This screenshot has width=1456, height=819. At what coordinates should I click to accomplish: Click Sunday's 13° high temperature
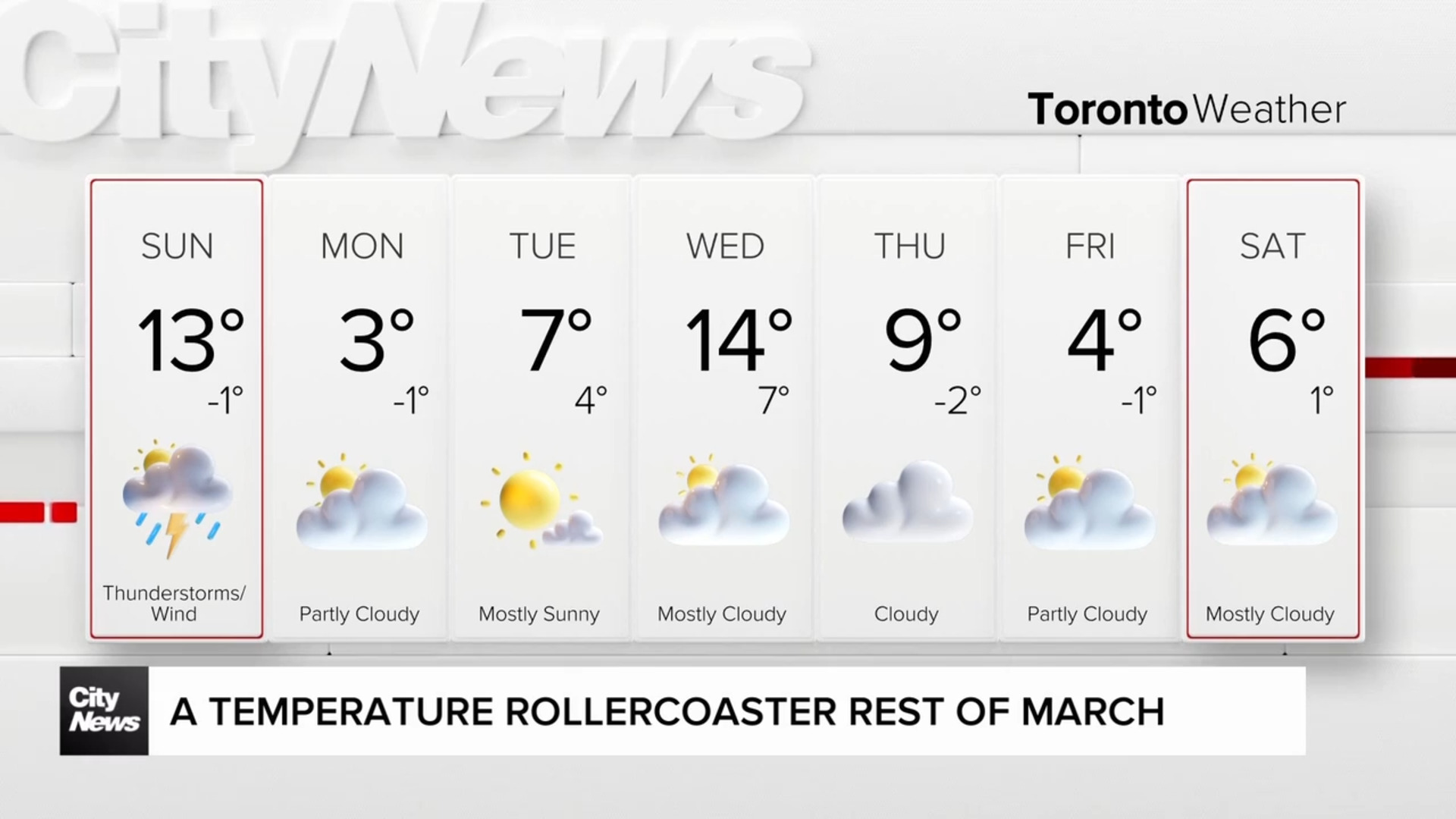pos(191,340)
